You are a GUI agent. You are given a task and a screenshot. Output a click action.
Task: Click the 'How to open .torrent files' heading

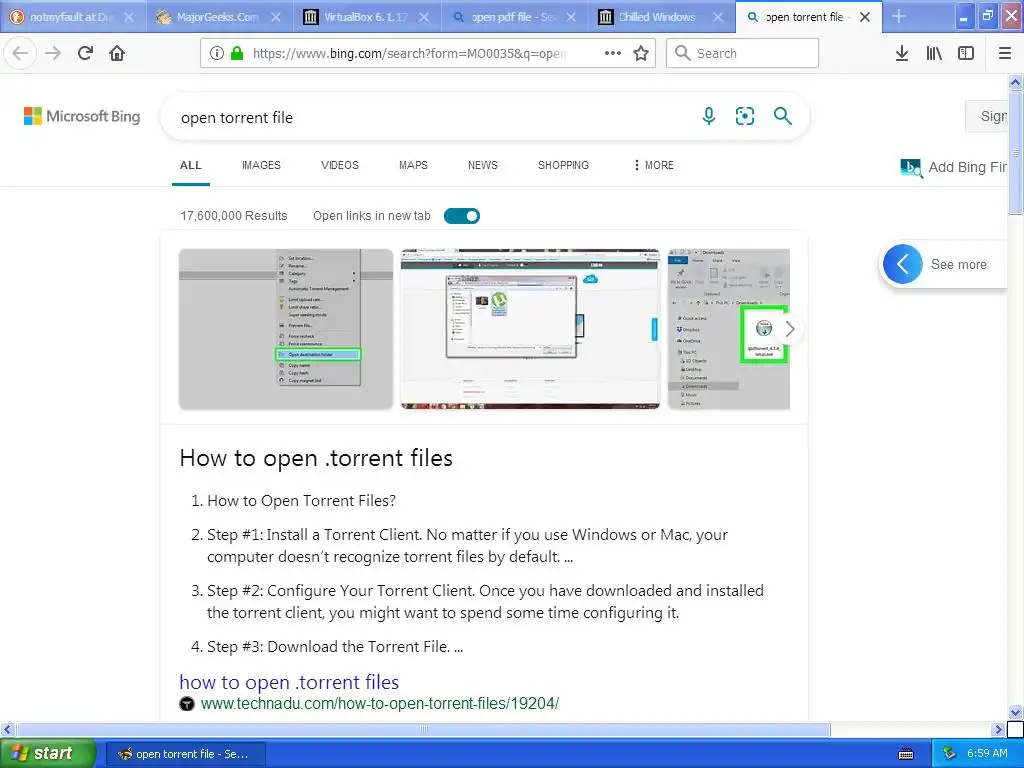(x=316, y=458)
